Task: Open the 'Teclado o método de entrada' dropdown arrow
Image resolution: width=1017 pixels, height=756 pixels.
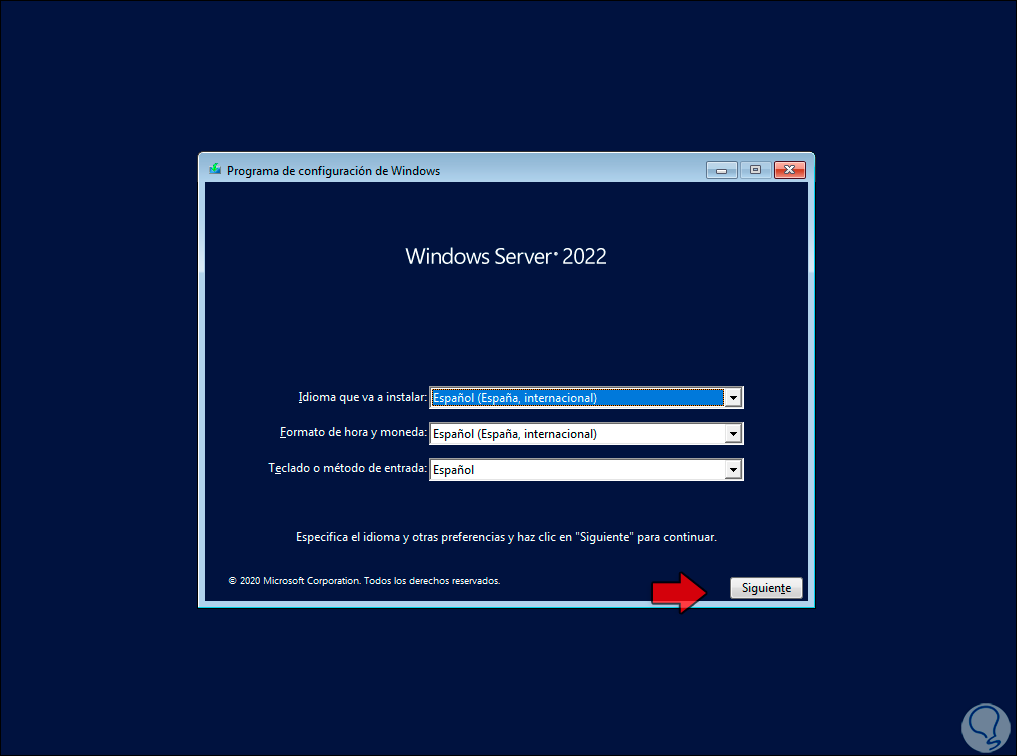Action: point(733,469)
